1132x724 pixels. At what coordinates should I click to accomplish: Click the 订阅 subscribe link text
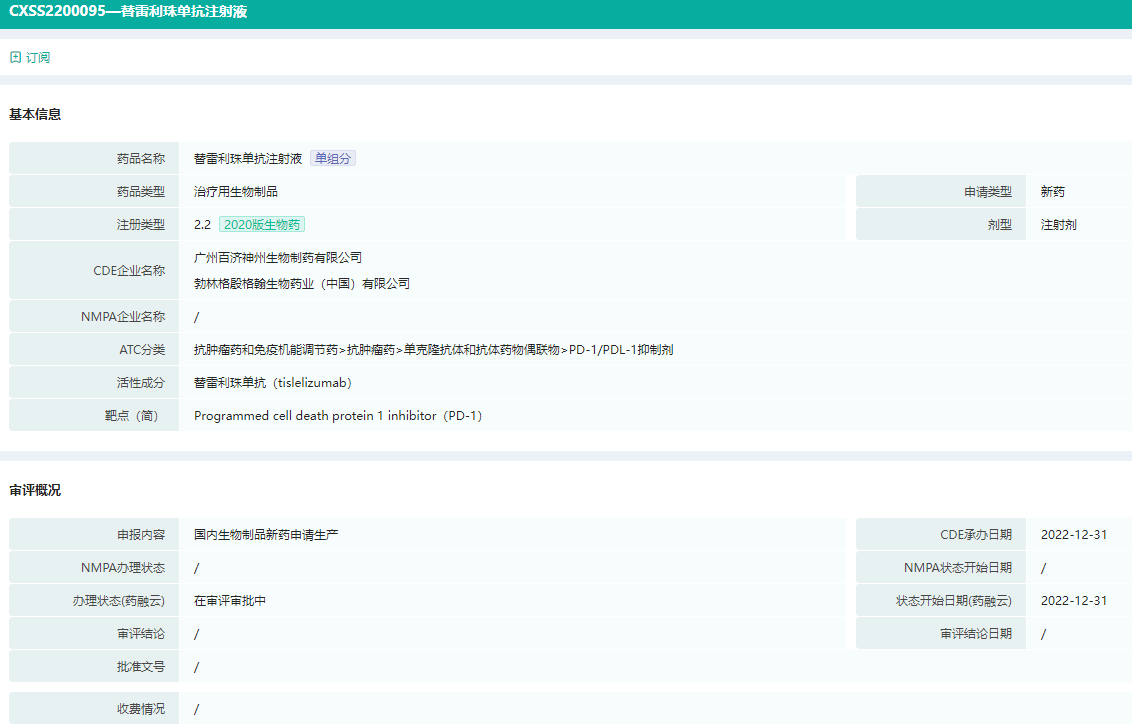(38, 58)
